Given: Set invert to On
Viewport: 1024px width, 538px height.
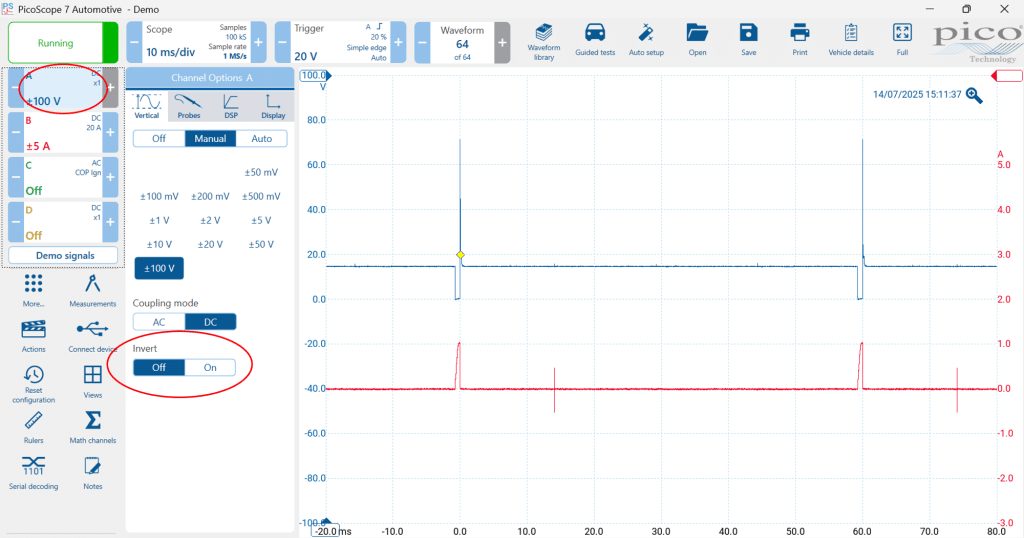Looking at the screenshot, I should (x=210, y=368).
